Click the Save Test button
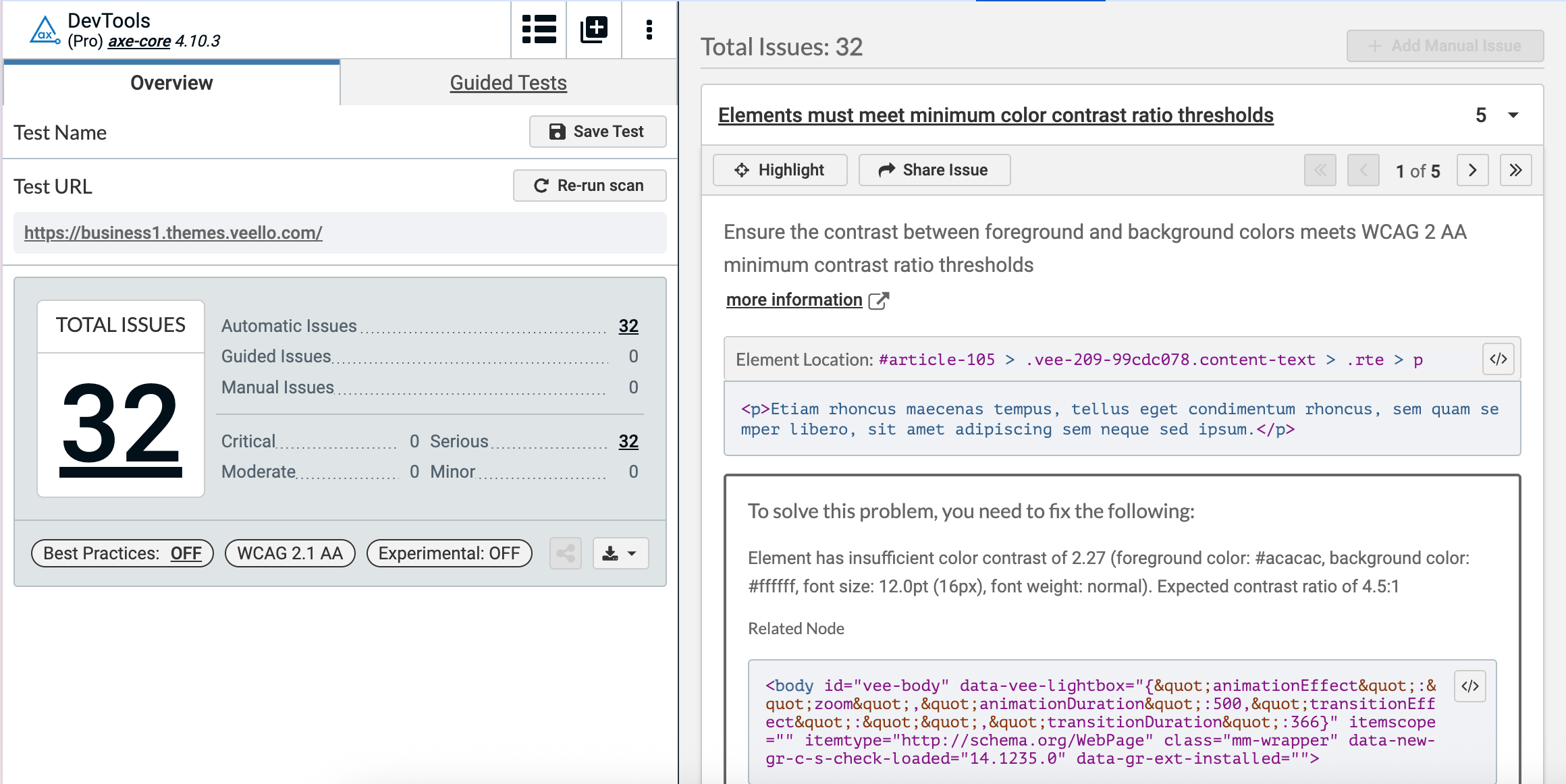 coord(598,132)
